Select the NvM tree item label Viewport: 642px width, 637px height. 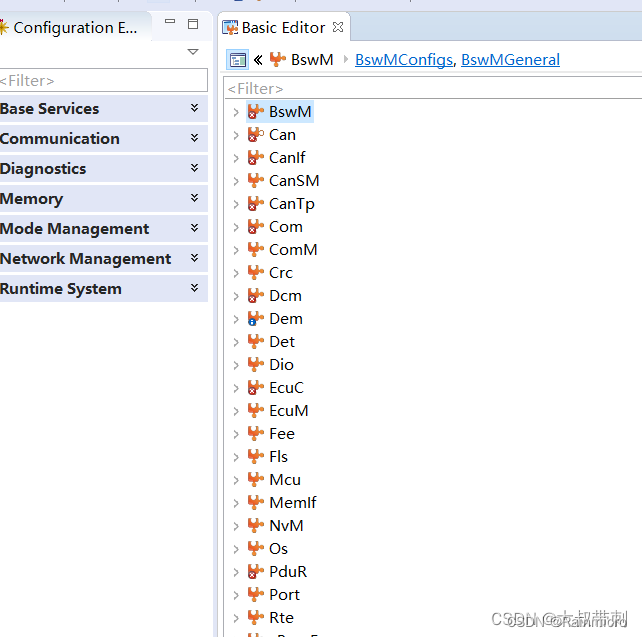point(286,526)
